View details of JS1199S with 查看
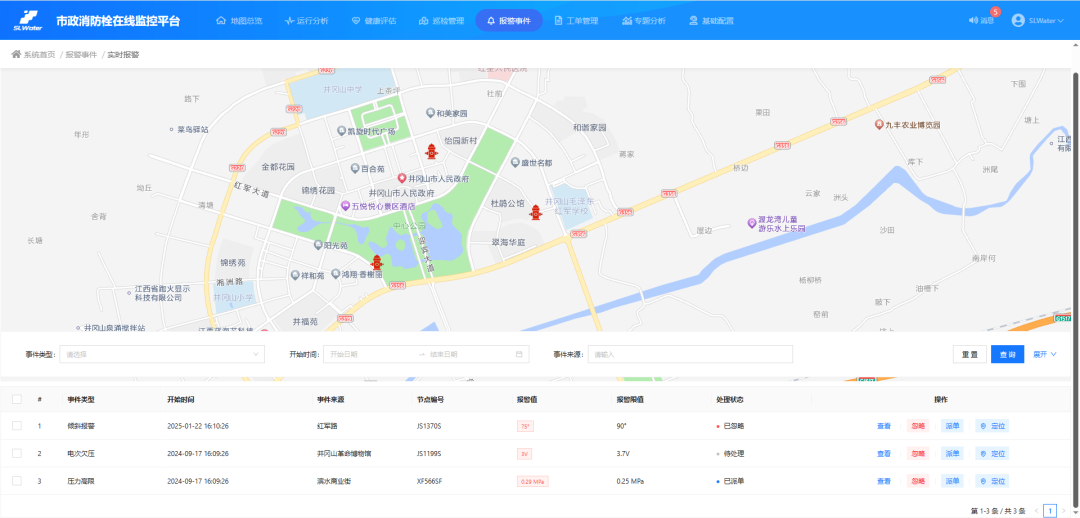Viewport: 1080px width, 518px height. (x=884, y=453)
